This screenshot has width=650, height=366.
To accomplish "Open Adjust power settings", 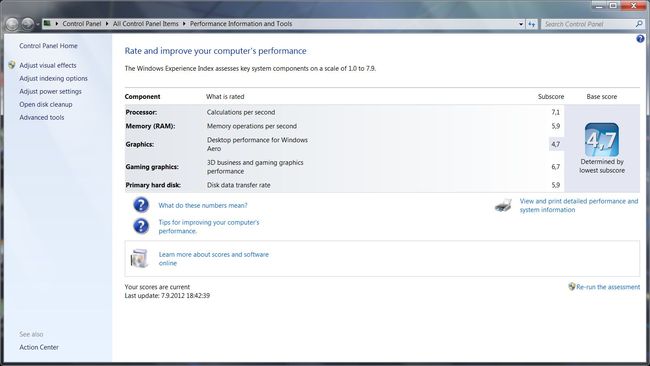I will 50,92.
